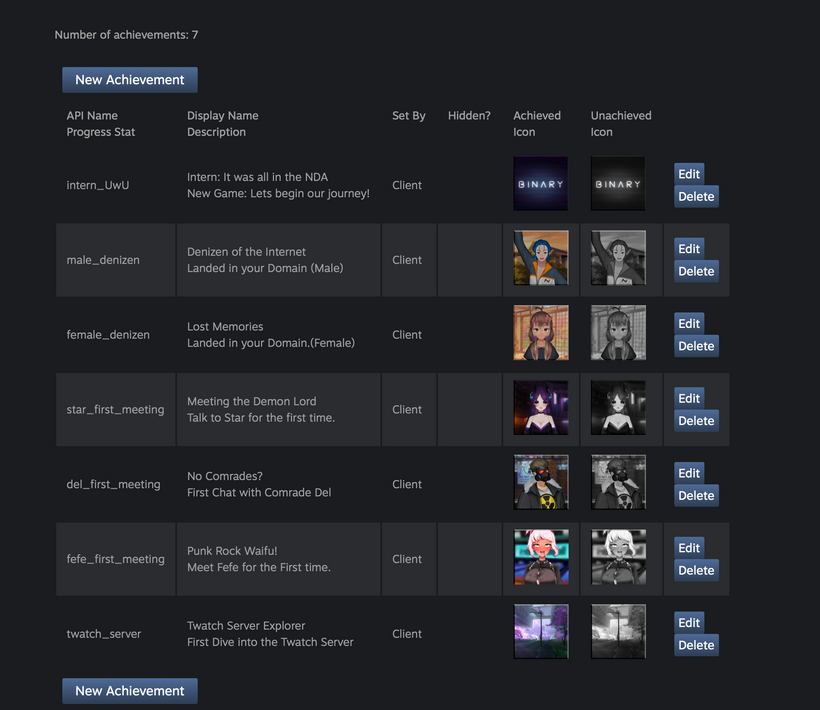Delete the fefe_first_meeting achievement

coord(696,570)
